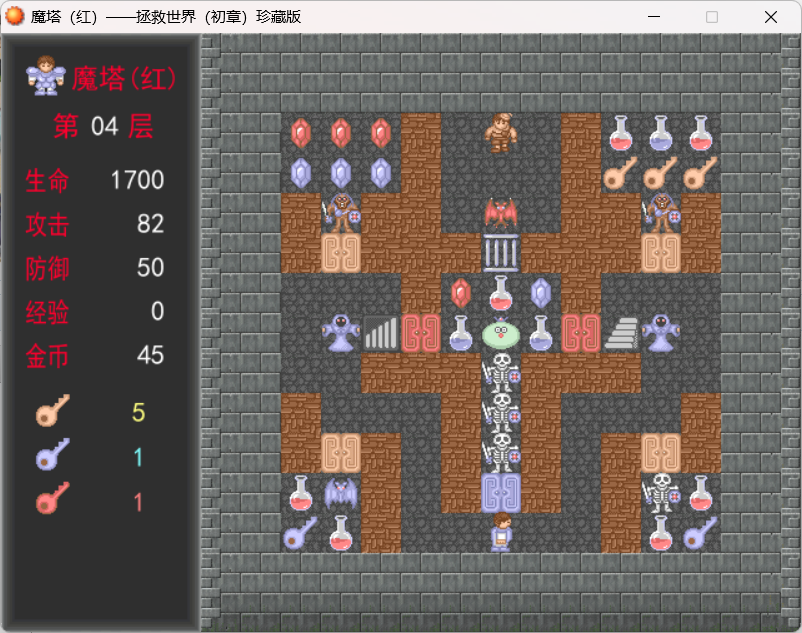Click rightmost red potion in top-right room
Viewport: 802px width, 633px height.
pos(700,133)
